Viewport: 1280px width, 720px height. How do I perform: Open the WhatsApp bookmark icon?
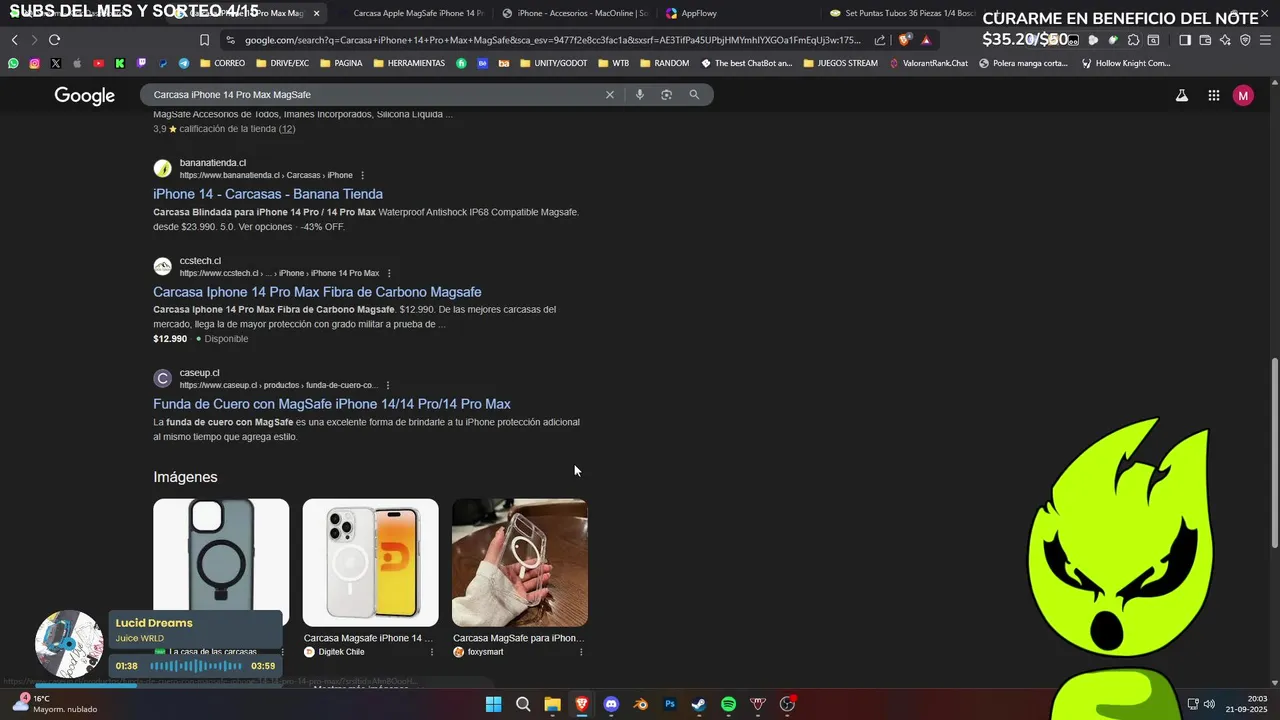tap(13, 63)
